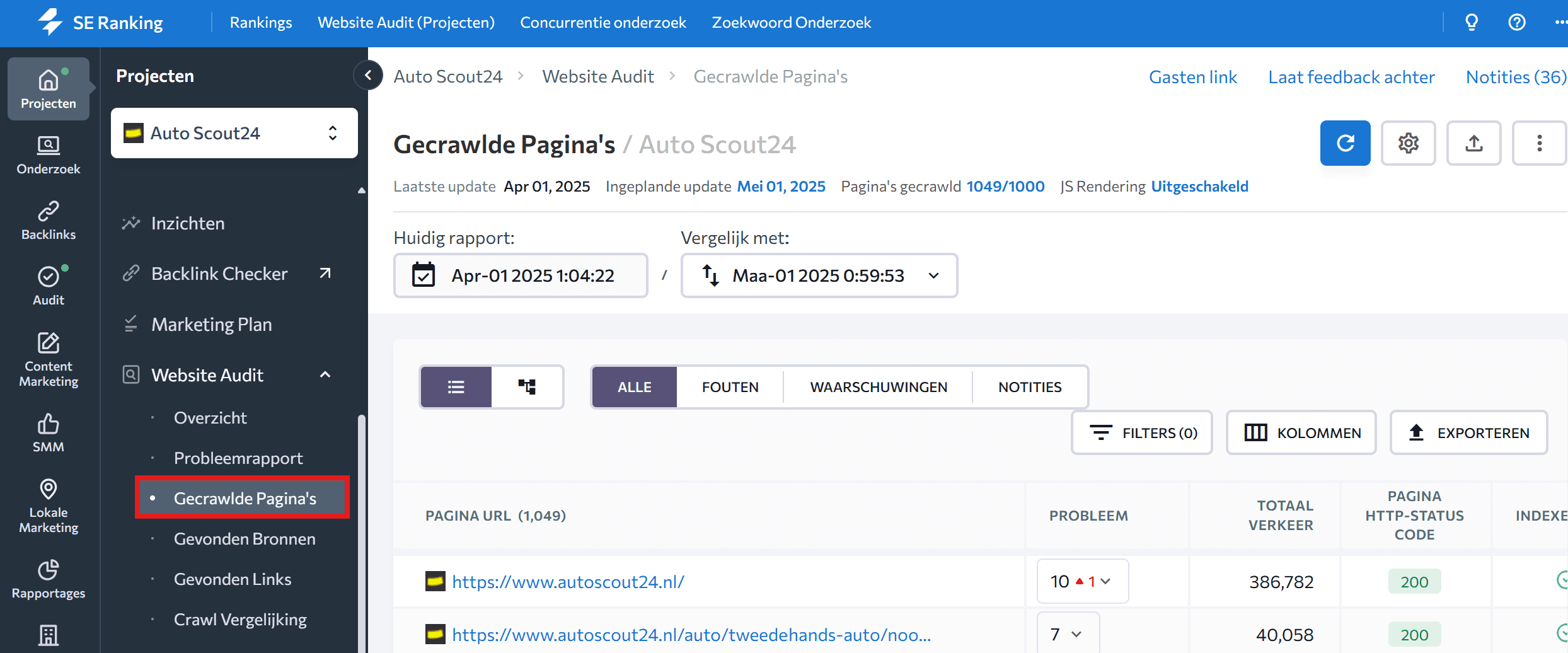Go to Projecten in the sidebar
1568x653 pixels.
pyautogui.click(x=49, y=88)
